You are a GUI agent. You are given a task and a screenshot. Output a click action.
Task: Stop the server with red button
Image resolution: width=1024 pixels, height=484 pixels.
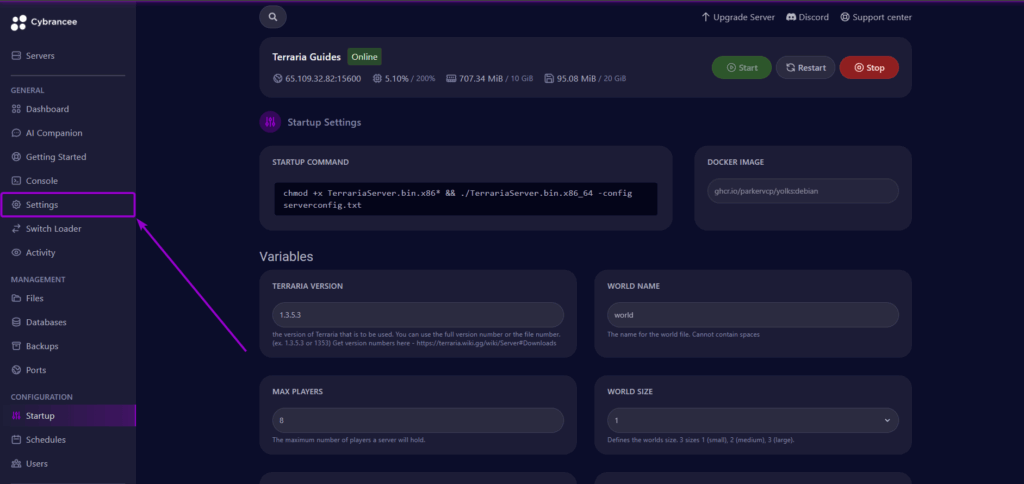pos(869,67)
